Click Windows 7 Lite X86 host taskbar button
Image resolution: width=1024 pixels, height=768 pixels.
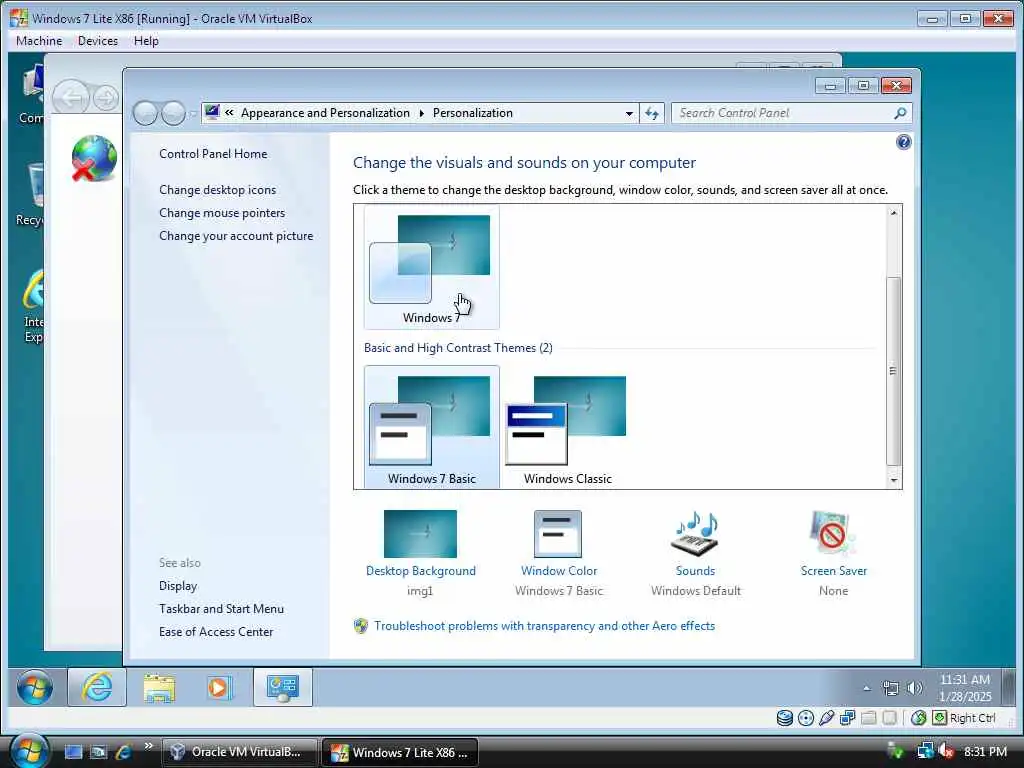click(x=400, y=752)
